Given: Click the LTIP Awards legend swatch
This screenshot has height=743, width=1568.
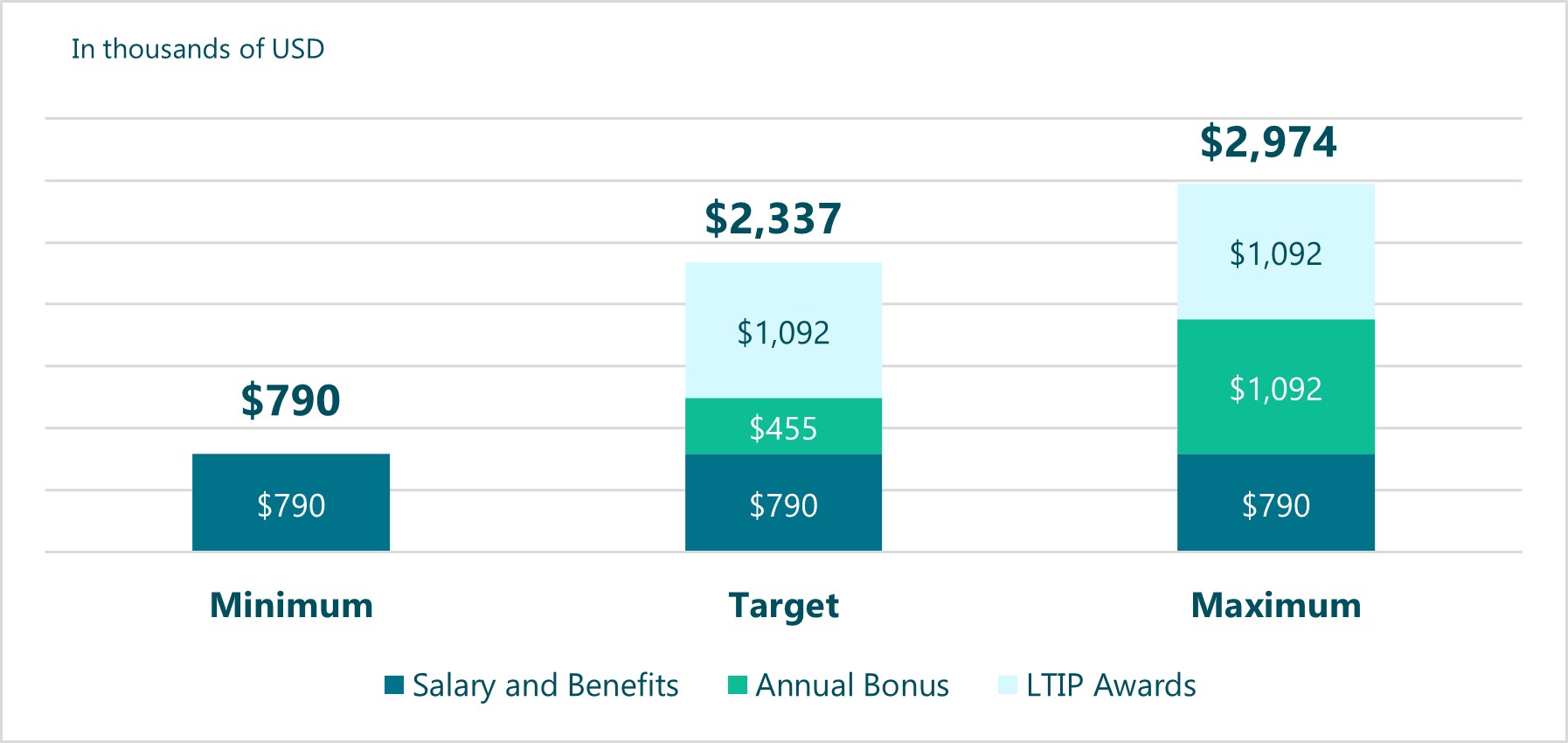Looking at the screenshot, I should (1008, 685).
